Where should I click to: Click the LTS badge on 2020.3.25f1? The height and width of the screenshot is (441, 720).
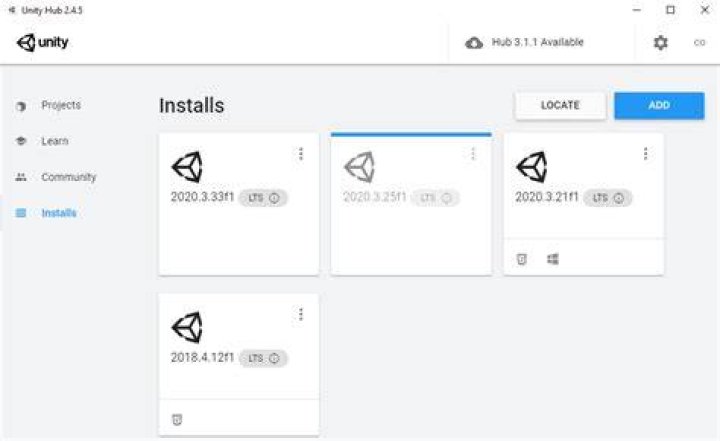click(x=435, y=198)
